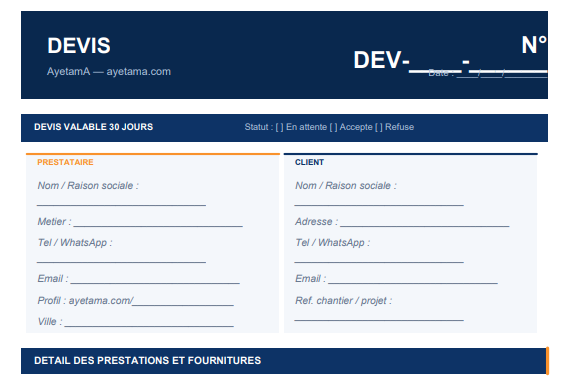Image resolution: width=563 pixels, height=379 pixels.
Task: Tick the 'Refuse' status checkbox brackets
Action: click(x=378, y=127)
